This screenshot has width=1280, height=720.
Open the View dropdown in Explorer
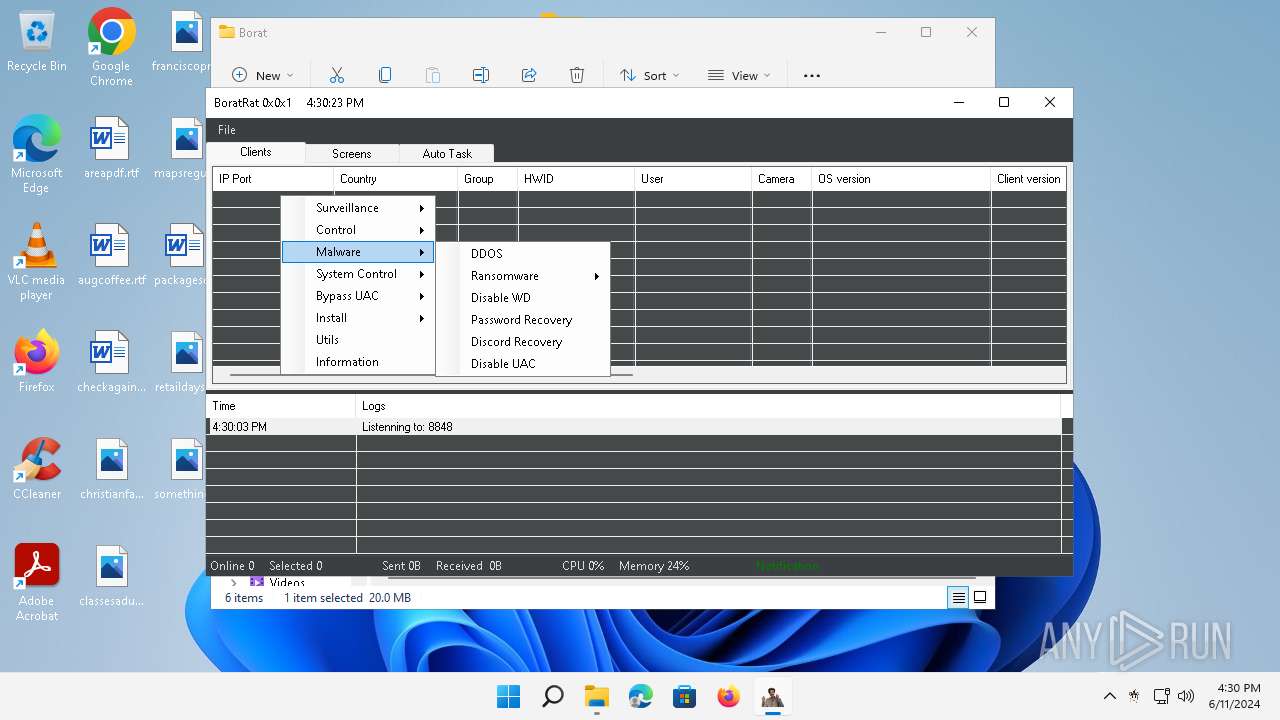pyautogui.click(x=739, y=75)
